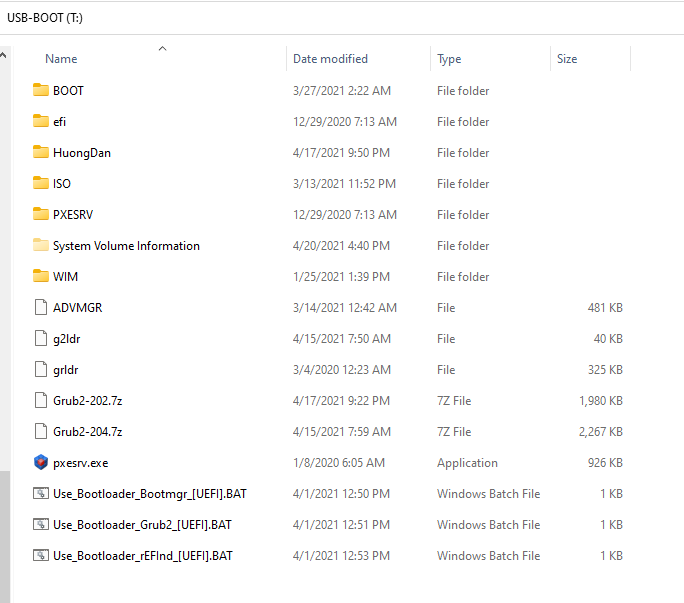Select Use_Bootloader_Bootmgr_[UEFI].BAT name
The height and width of the screenshot is (603, 684).
(x=150, y=494)
